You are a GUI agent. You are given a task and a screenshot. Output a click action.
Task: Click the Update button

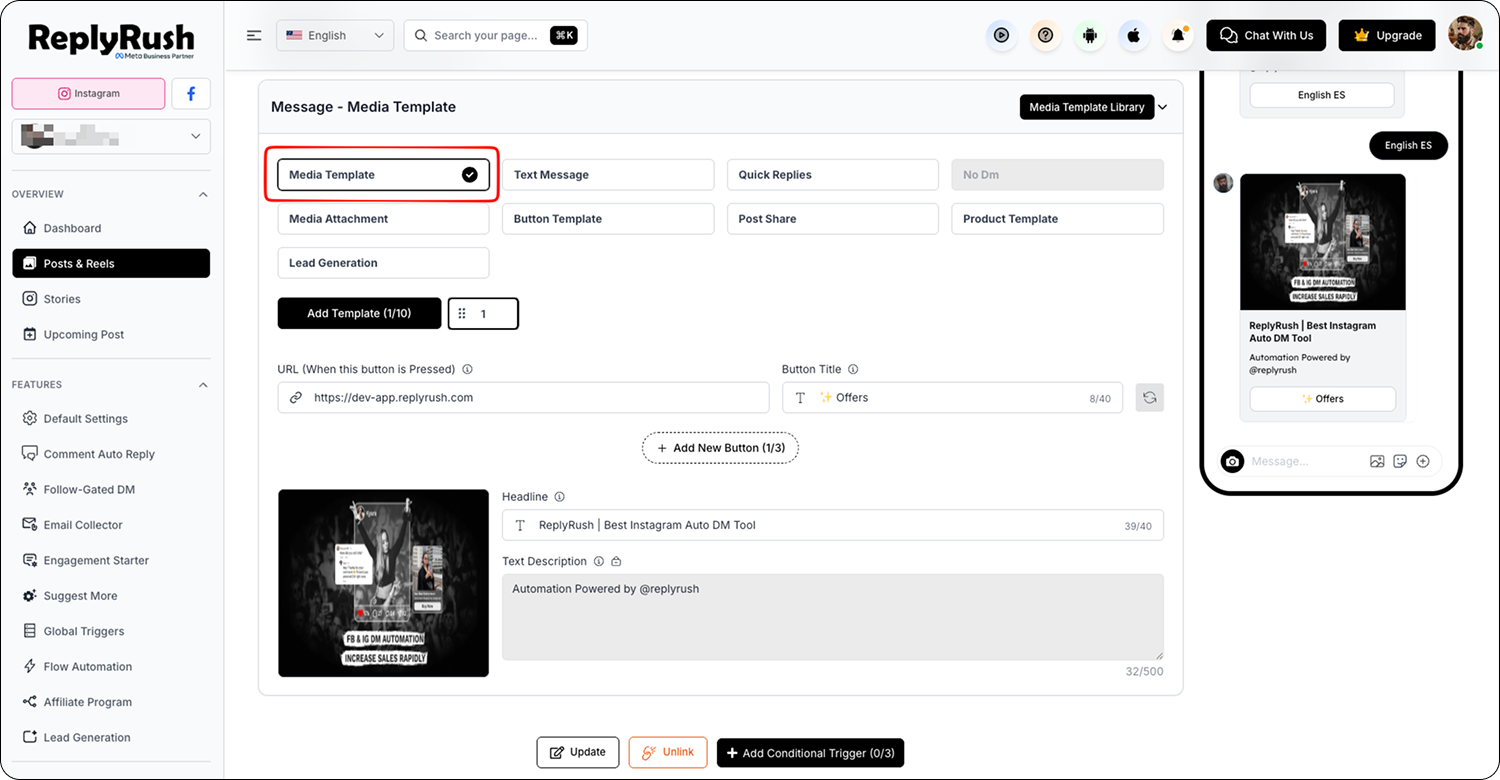(578, 752)
